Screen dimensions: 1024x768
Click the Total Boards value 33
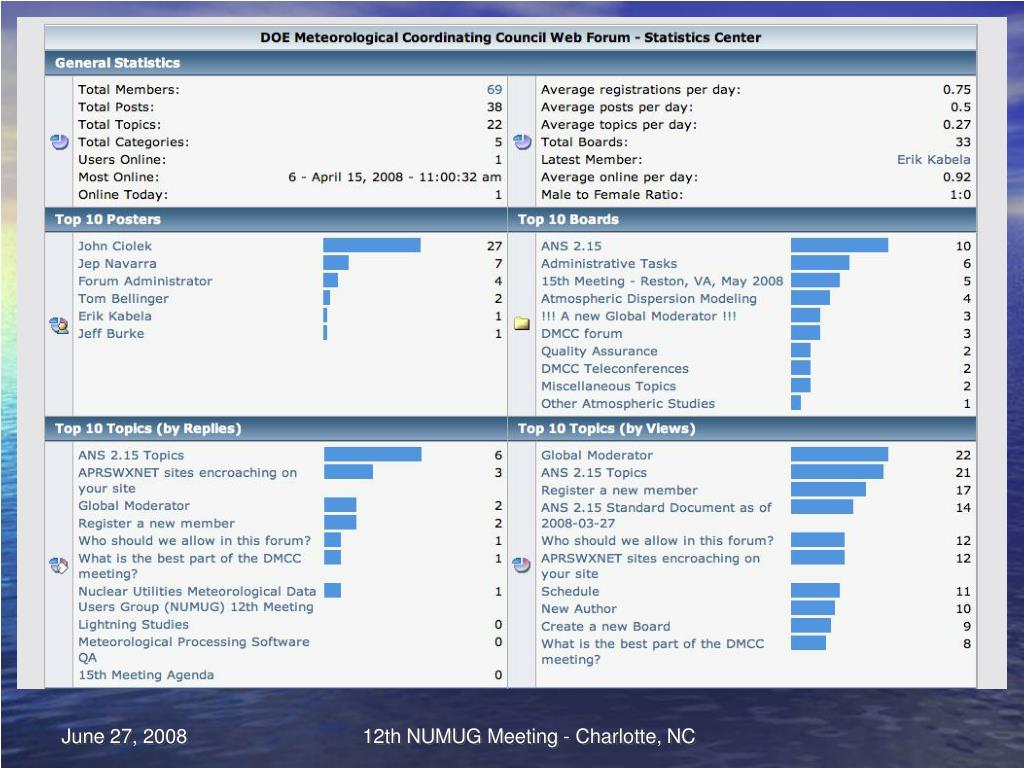963,142
